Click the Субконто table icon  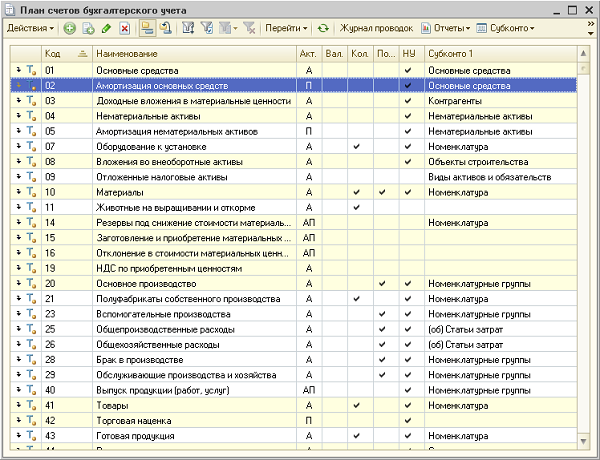(481, 28)
